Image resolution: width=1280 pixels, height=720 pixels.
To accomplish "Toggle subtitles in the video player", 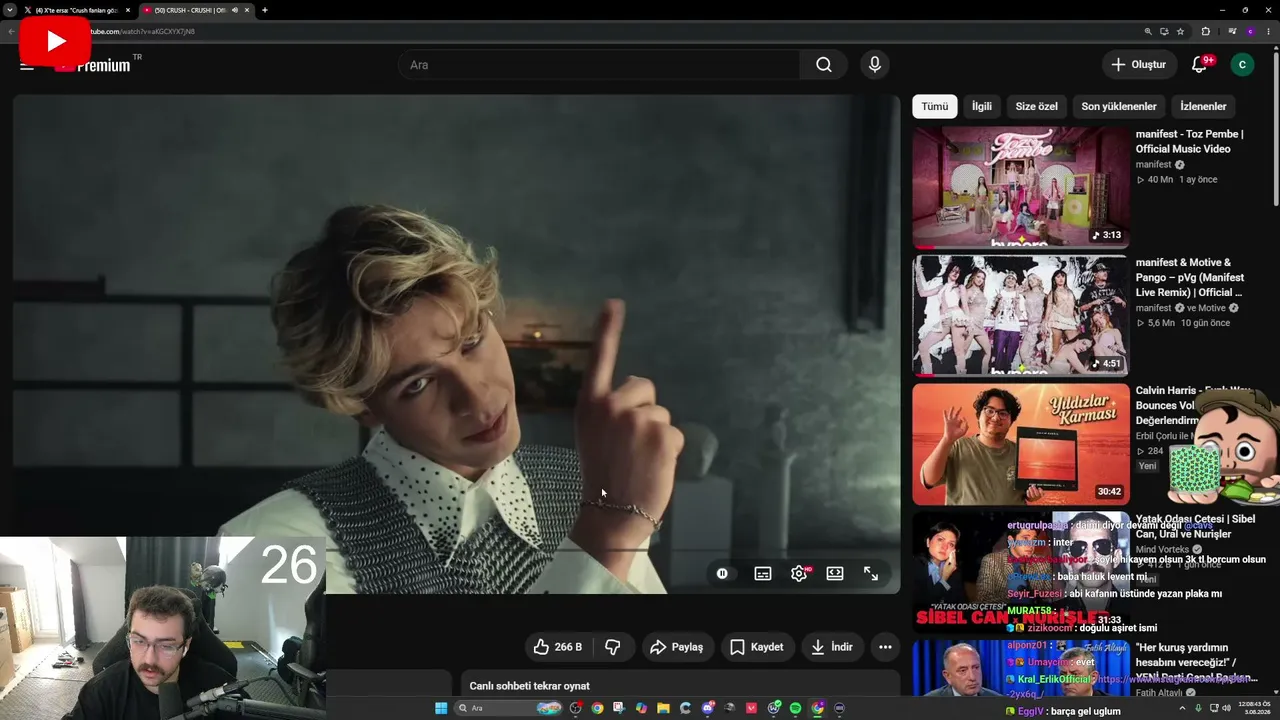I will click(x=763, y=573).
